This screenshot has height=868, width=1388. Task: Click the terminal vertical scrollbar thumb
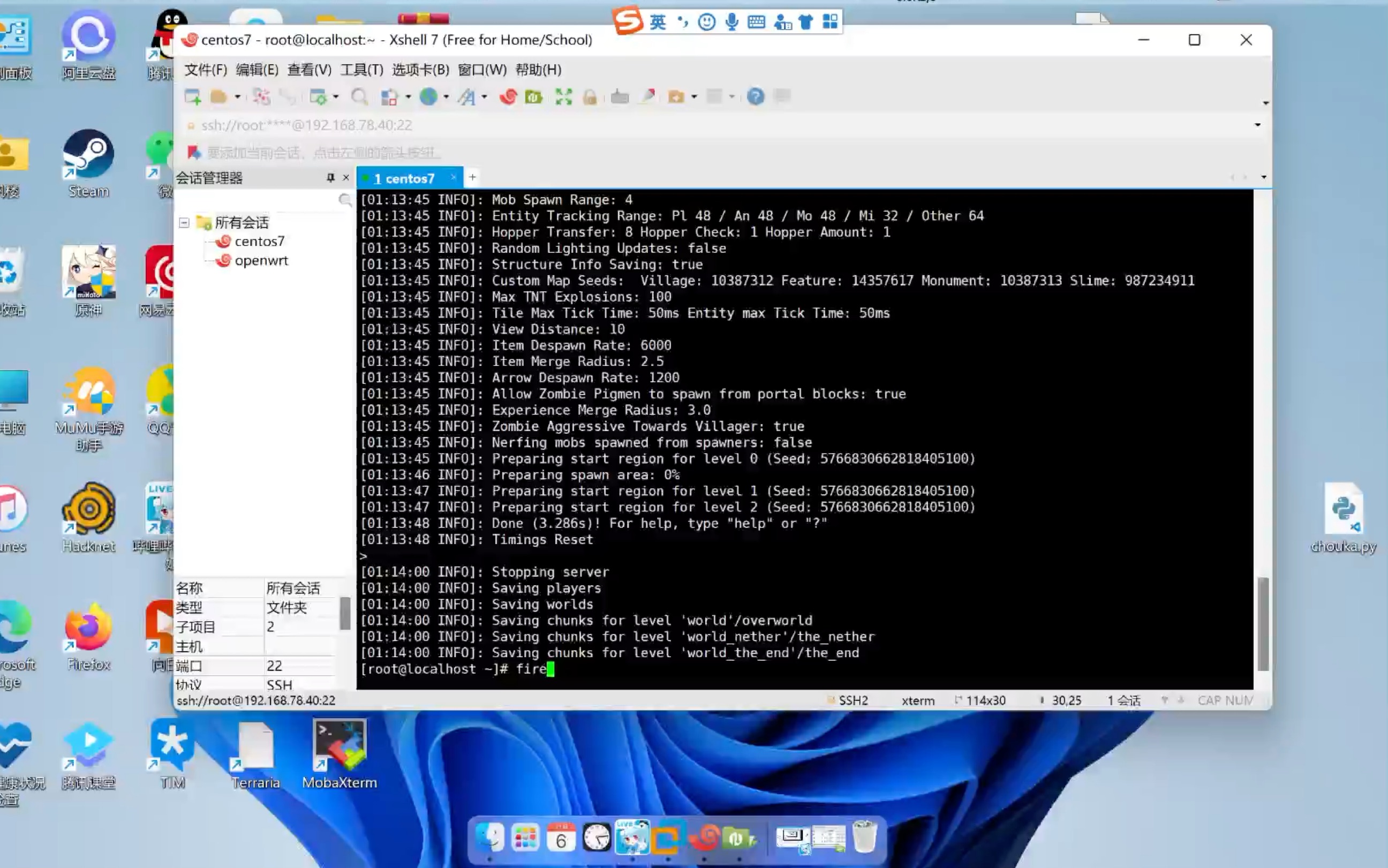click(x=1263, y=623)
